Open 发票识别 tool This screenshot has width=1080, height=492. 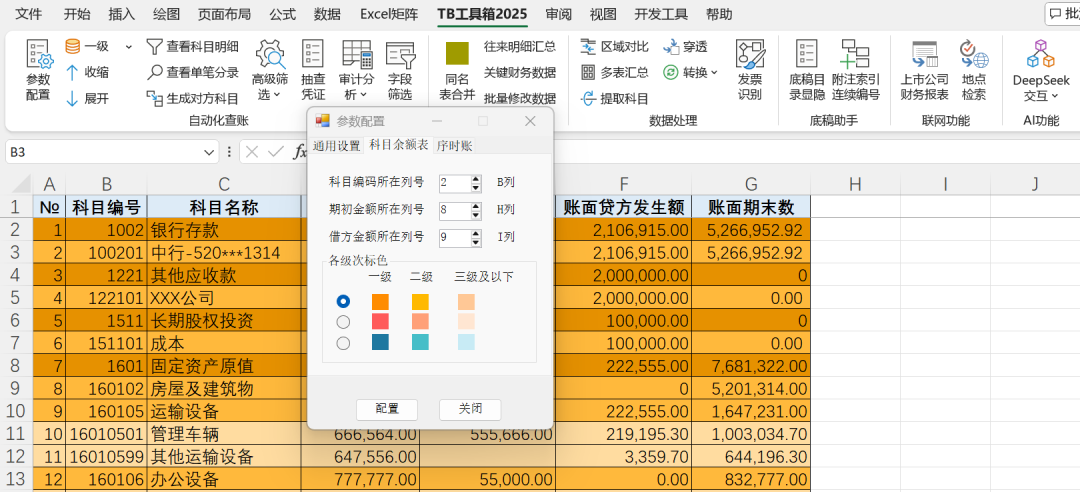750,70
